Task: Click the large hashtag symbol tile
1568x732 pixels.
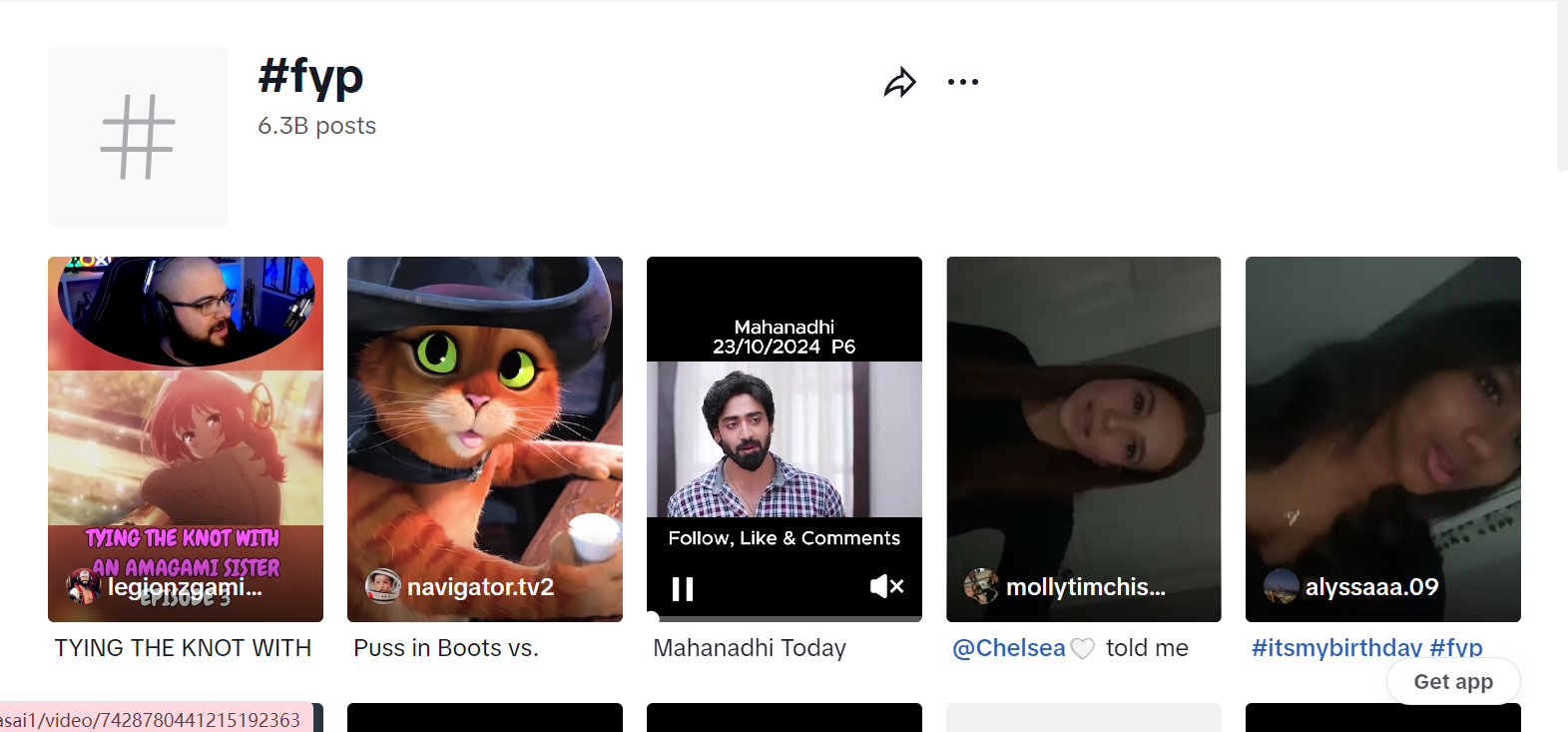Action: coord(138,137)
